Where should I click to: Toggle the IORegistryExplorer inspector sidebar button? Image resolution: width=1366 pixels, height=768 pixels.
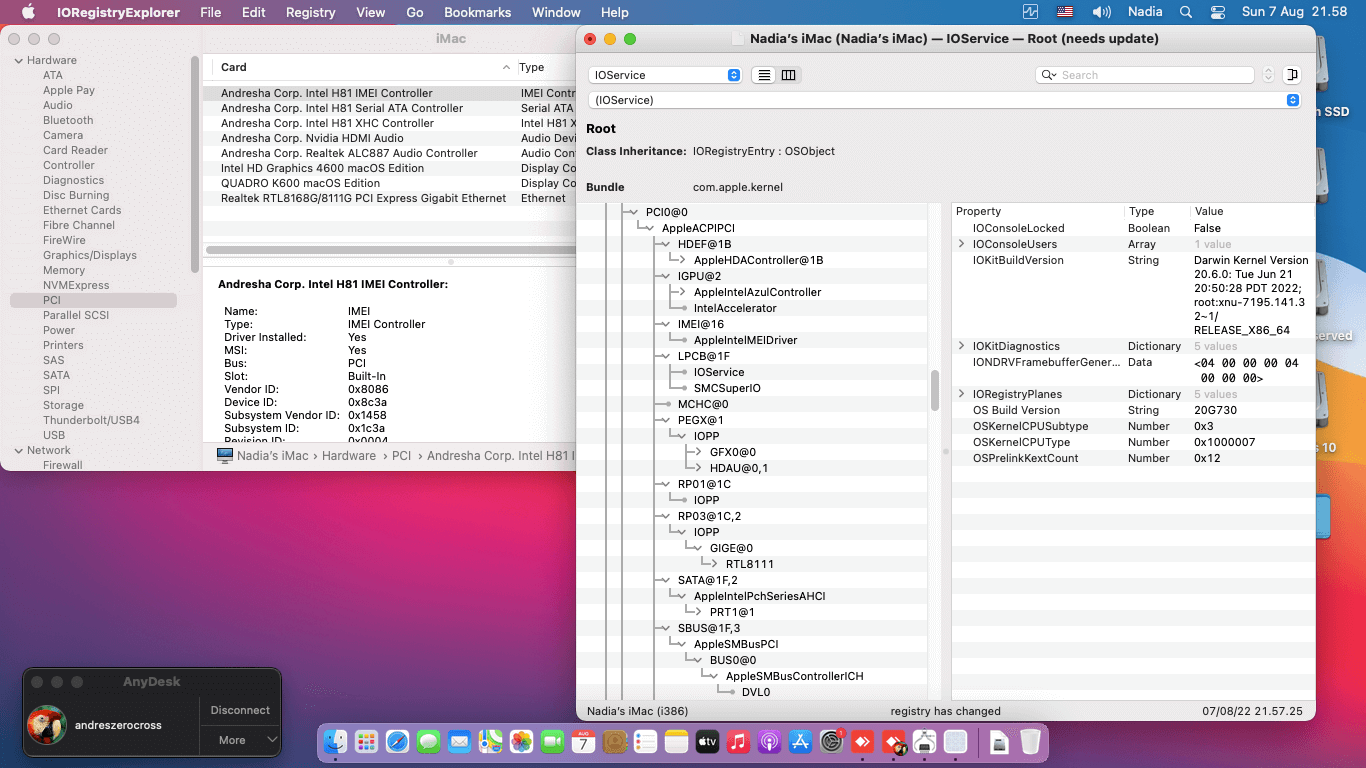(x=1292, y=75)
